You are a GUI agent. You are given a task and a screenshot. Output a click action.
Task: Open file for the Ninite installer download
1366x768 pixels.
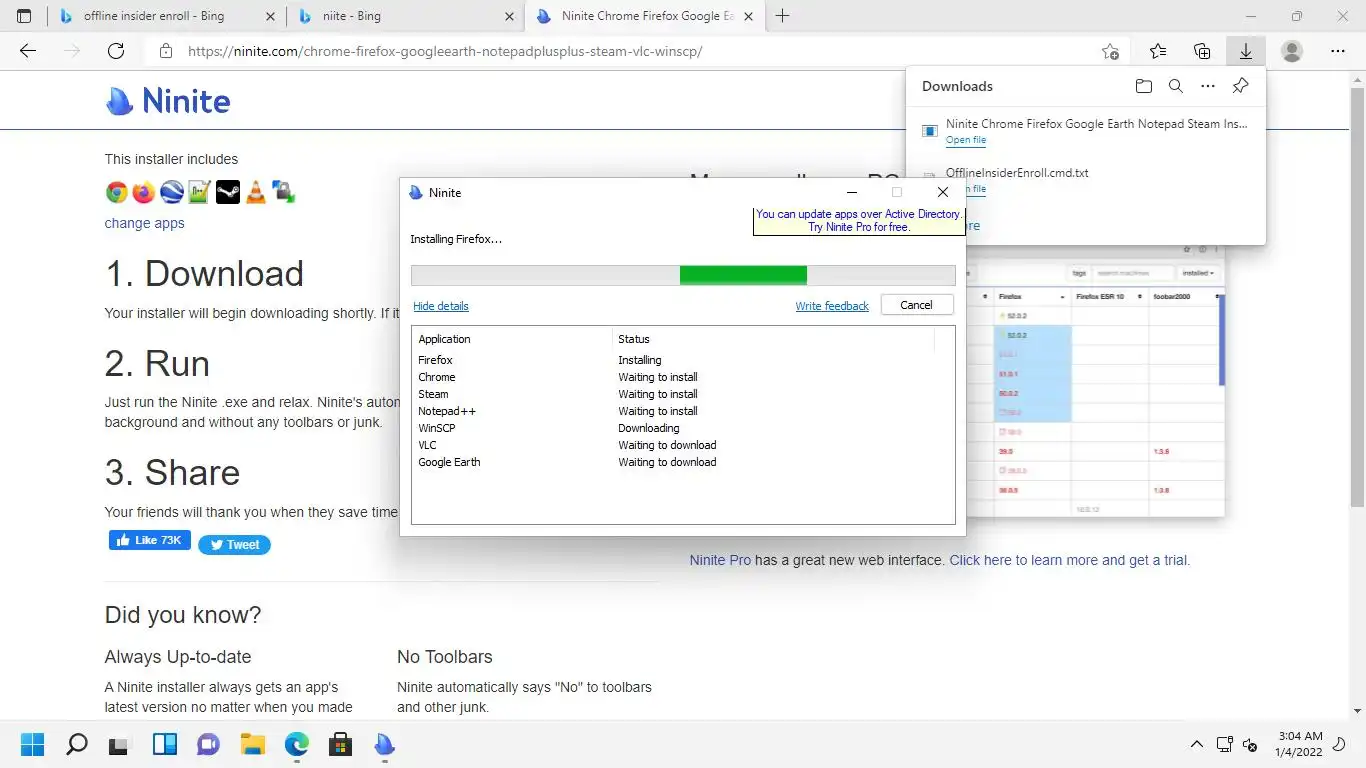[x=966, y=141]
